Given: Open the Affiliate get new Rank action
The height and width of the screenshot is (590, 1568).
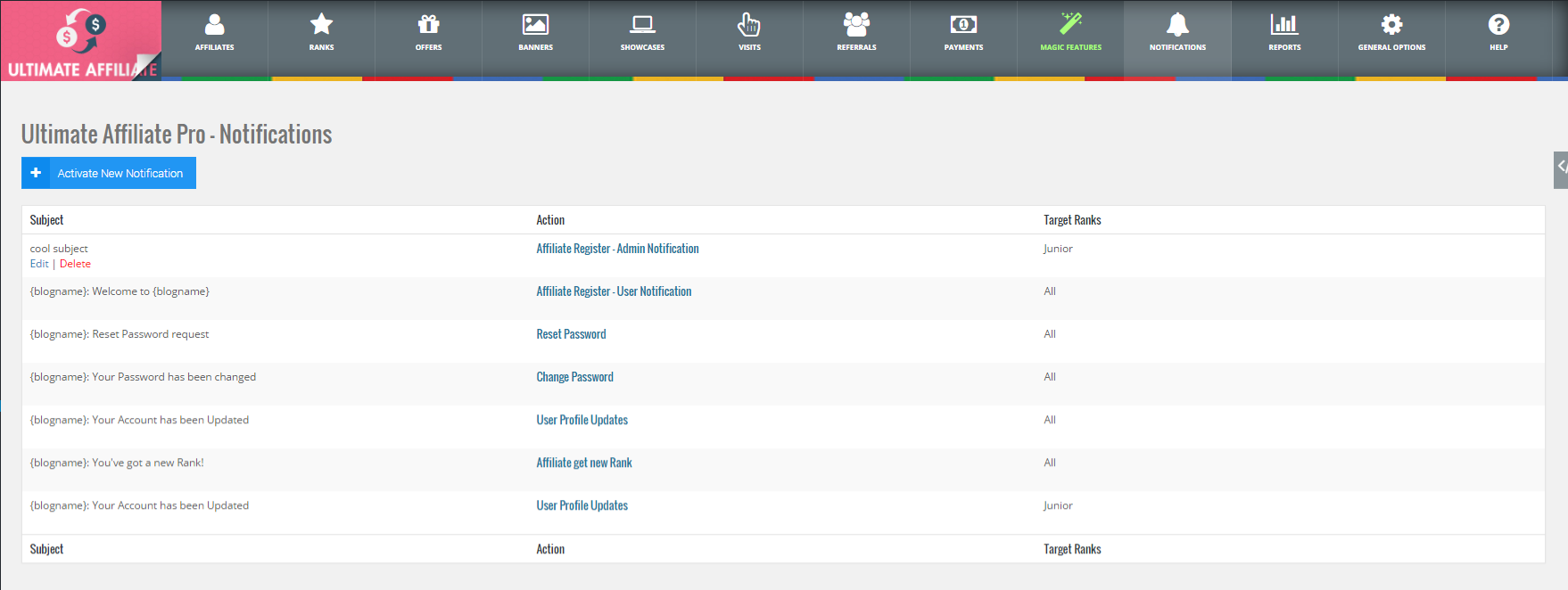Looking at the screenshot, I should coord(584,463).
